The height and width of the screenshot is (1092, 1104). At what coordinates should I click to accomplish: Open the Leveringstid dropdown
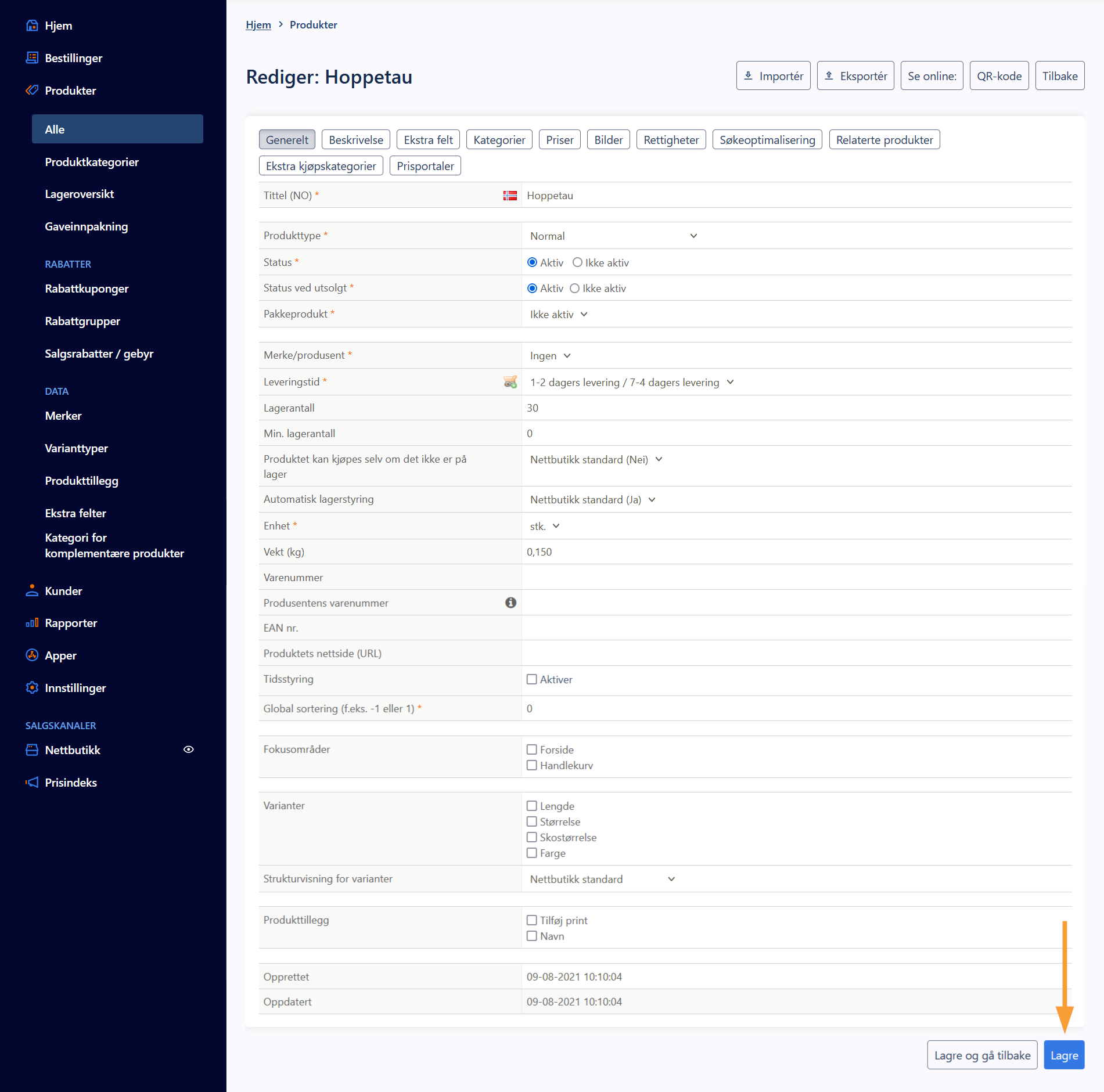tap(632, 382)
